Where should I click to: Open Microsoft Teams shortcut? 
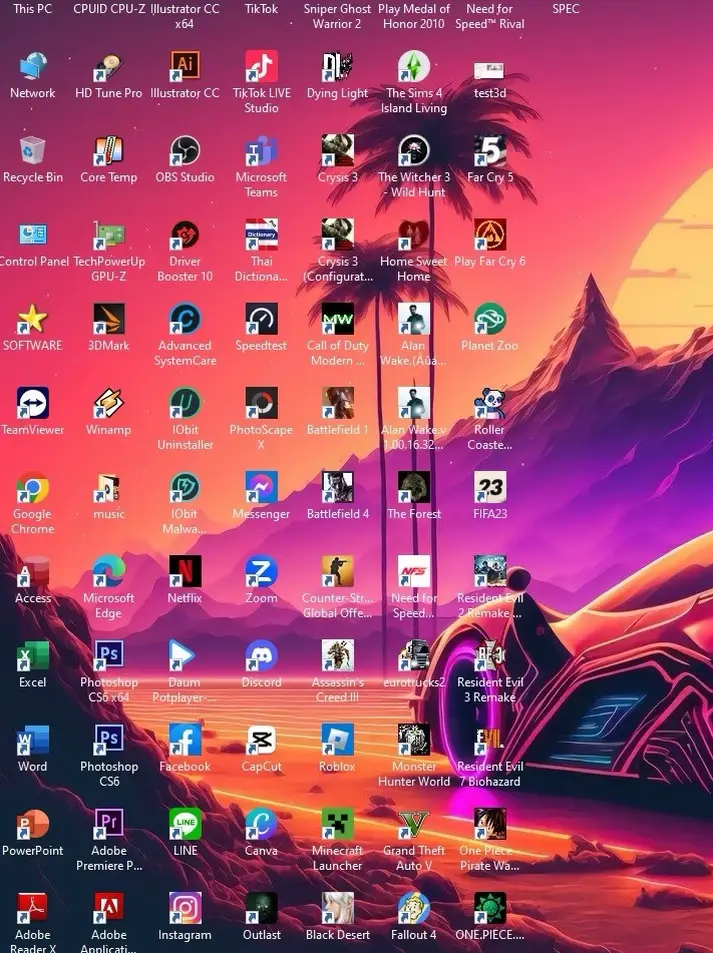click(x=261, y=151)
